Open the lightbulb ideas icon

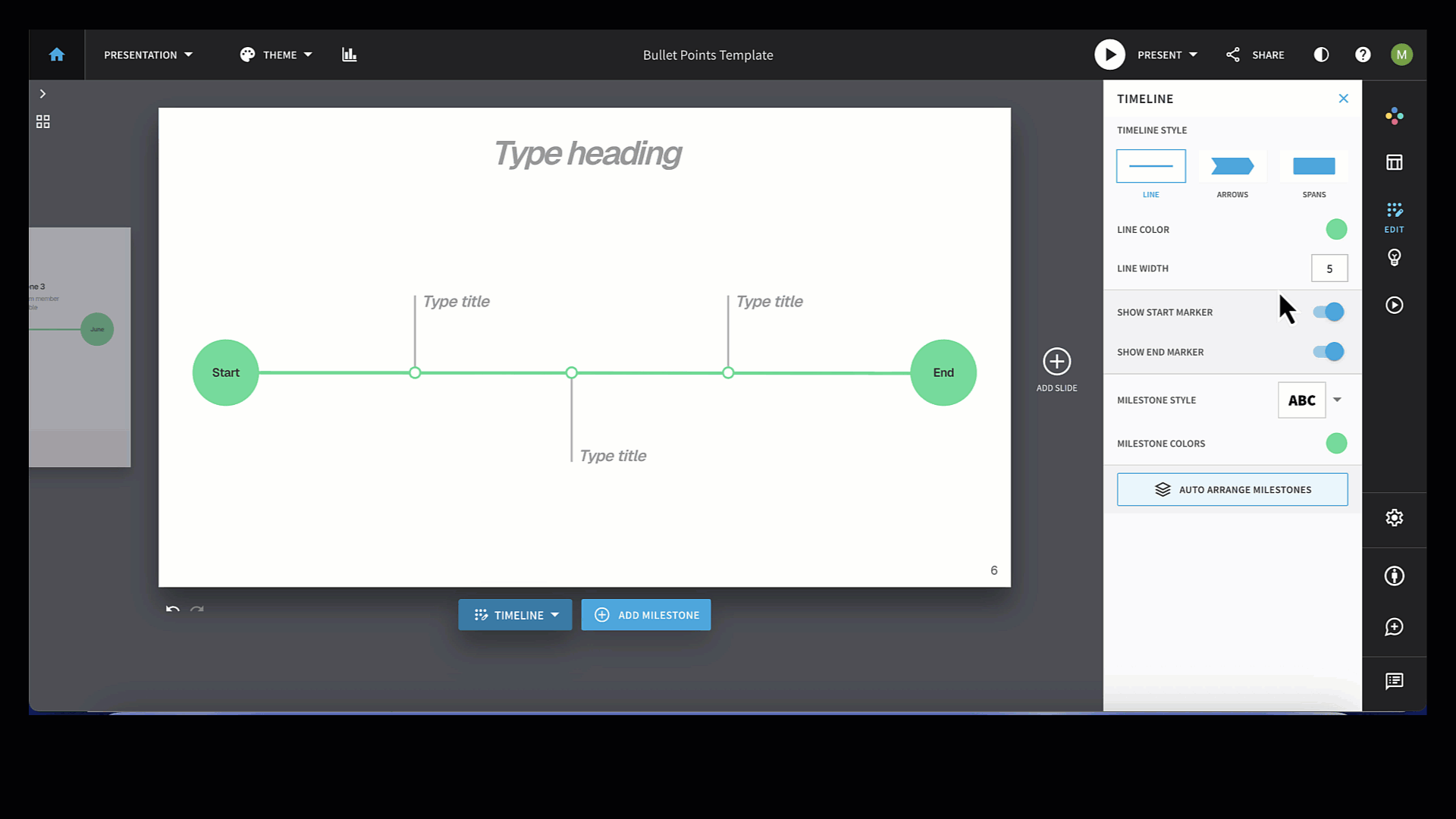coord(1394,258)
